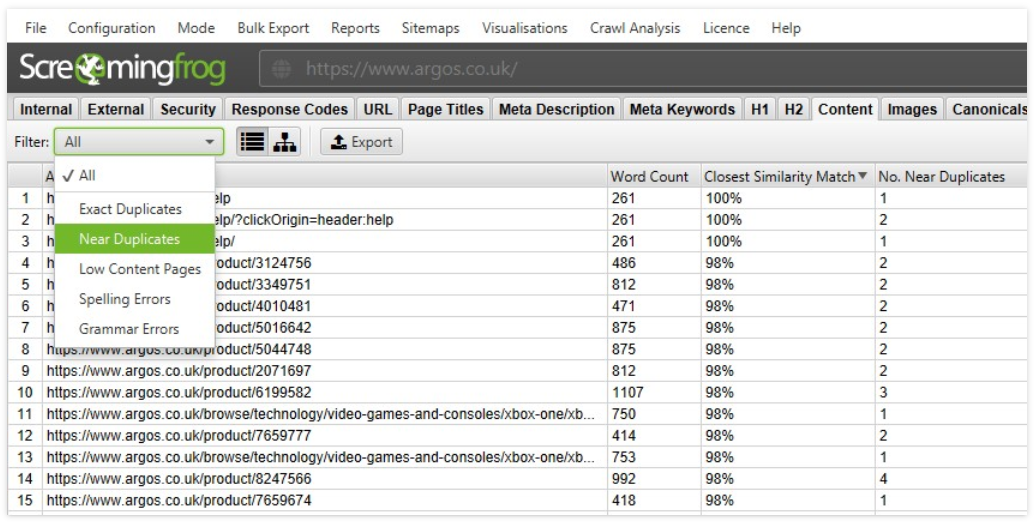Click the Screaming Frog logo

tap(122, 68)
